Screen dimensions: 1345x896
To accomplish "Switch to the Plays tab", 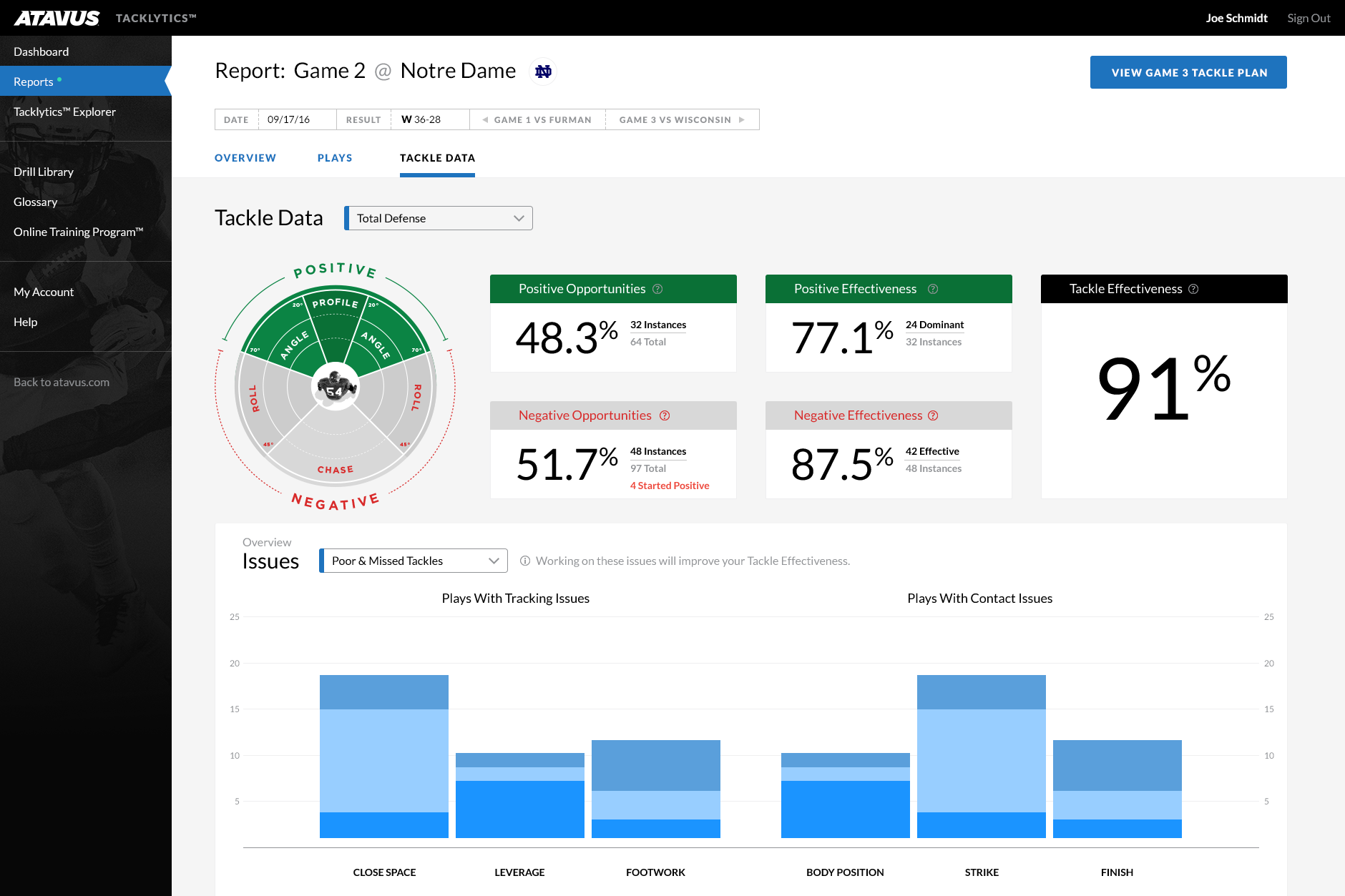I will coord(335,158).
